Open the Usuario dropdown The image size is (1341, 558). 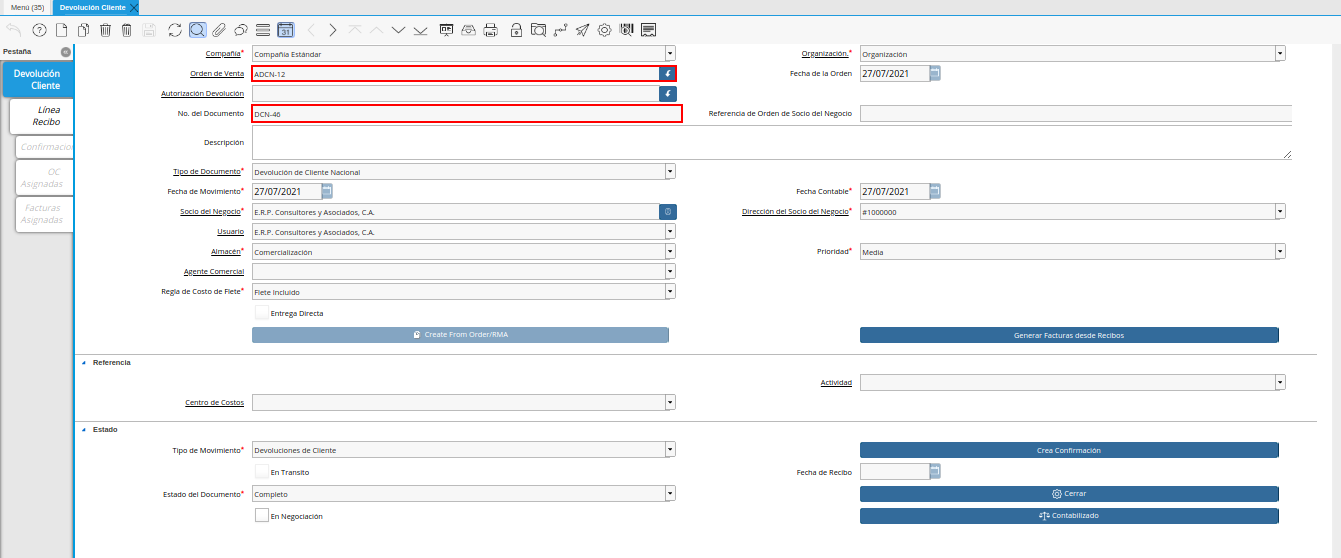tap(670, 232)
